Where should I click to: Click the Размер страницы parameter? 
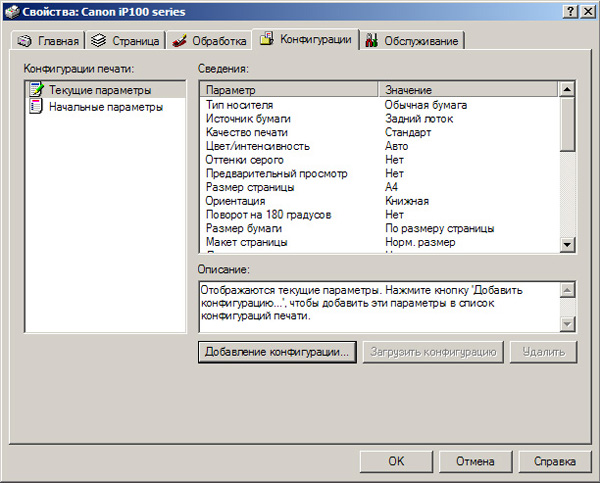tap(250, 187)
